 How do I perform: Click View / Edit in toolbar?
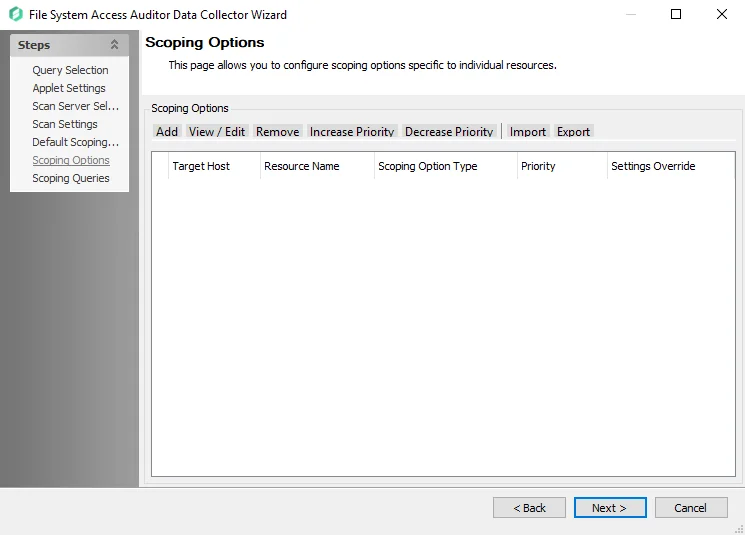pos(217,132)
